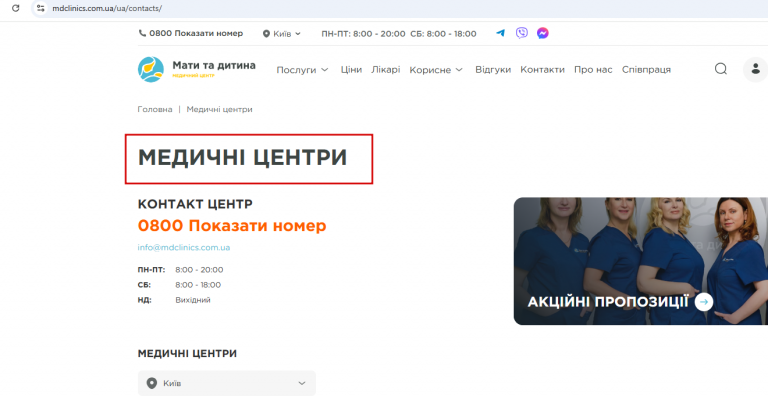
Task: Click the phone handset icon in the top bar
Action: coord(143,33)
